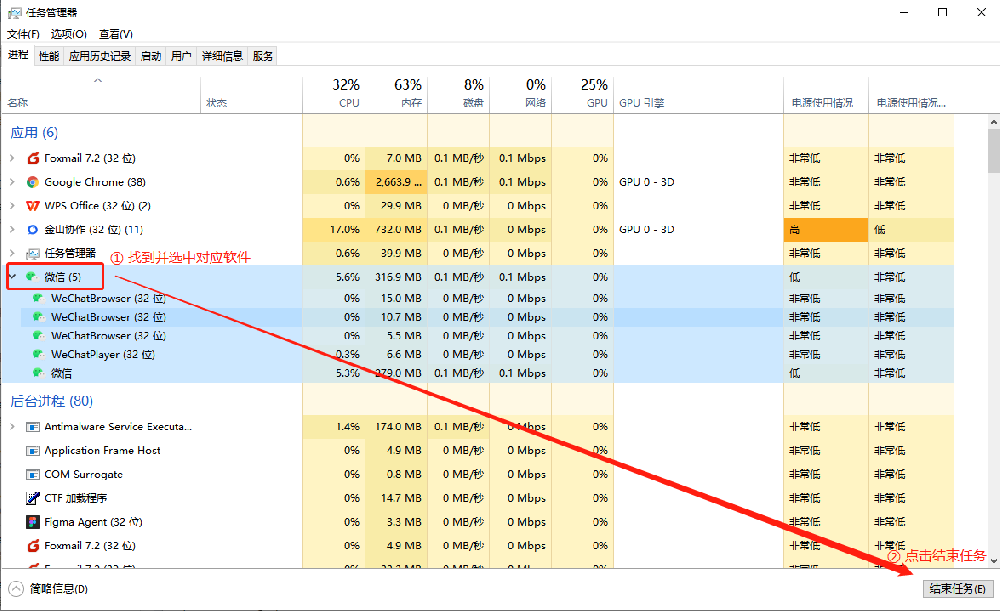This screenshot has height=611, width=1000.
Task: Sort by the 状态 column header
Action: pyautogui.click(x=251, y=94)
